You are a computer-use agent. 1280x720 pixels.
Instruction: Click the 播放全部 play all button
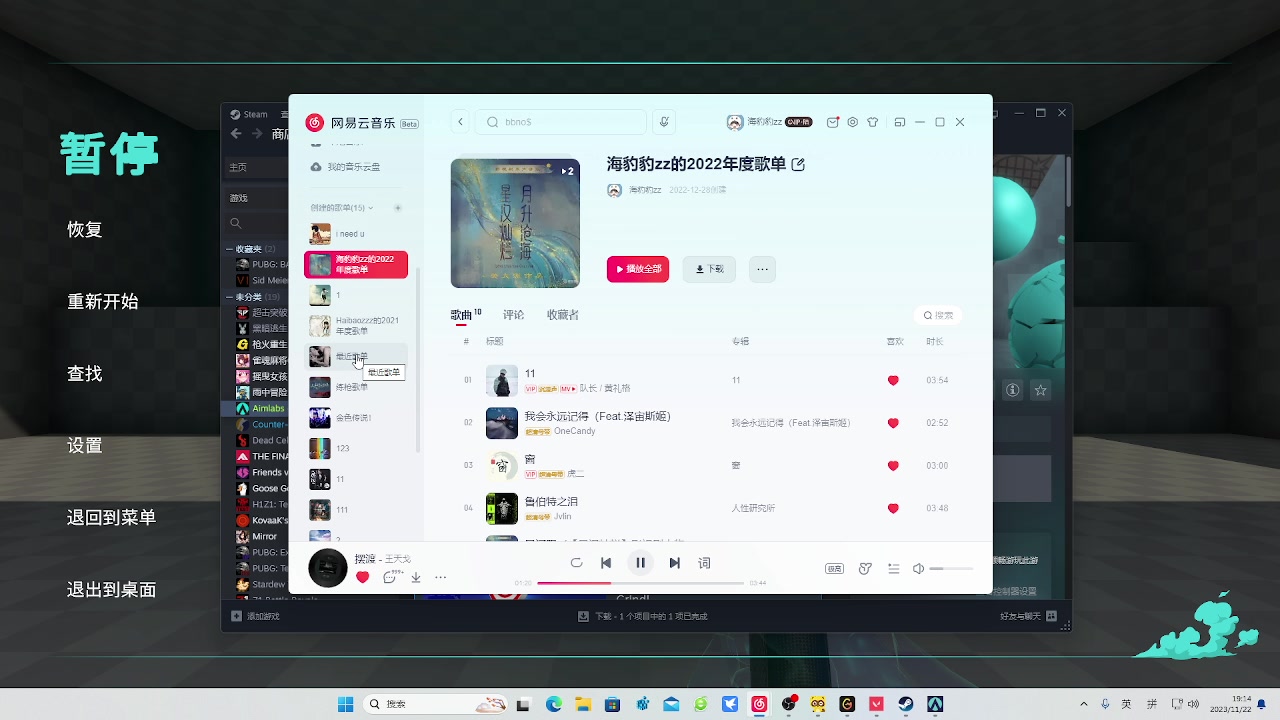638,269
